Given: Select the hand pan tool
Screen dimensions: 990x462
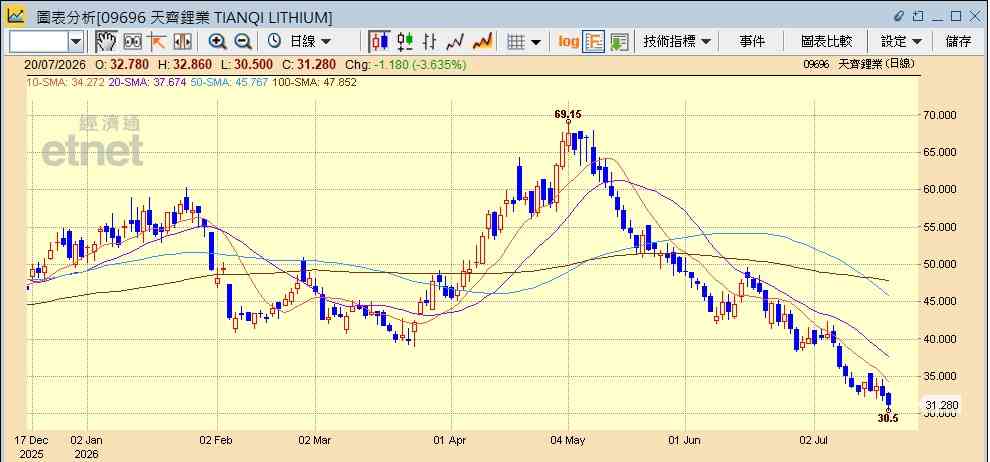Looking at the screenshot, I should [106, 42].
